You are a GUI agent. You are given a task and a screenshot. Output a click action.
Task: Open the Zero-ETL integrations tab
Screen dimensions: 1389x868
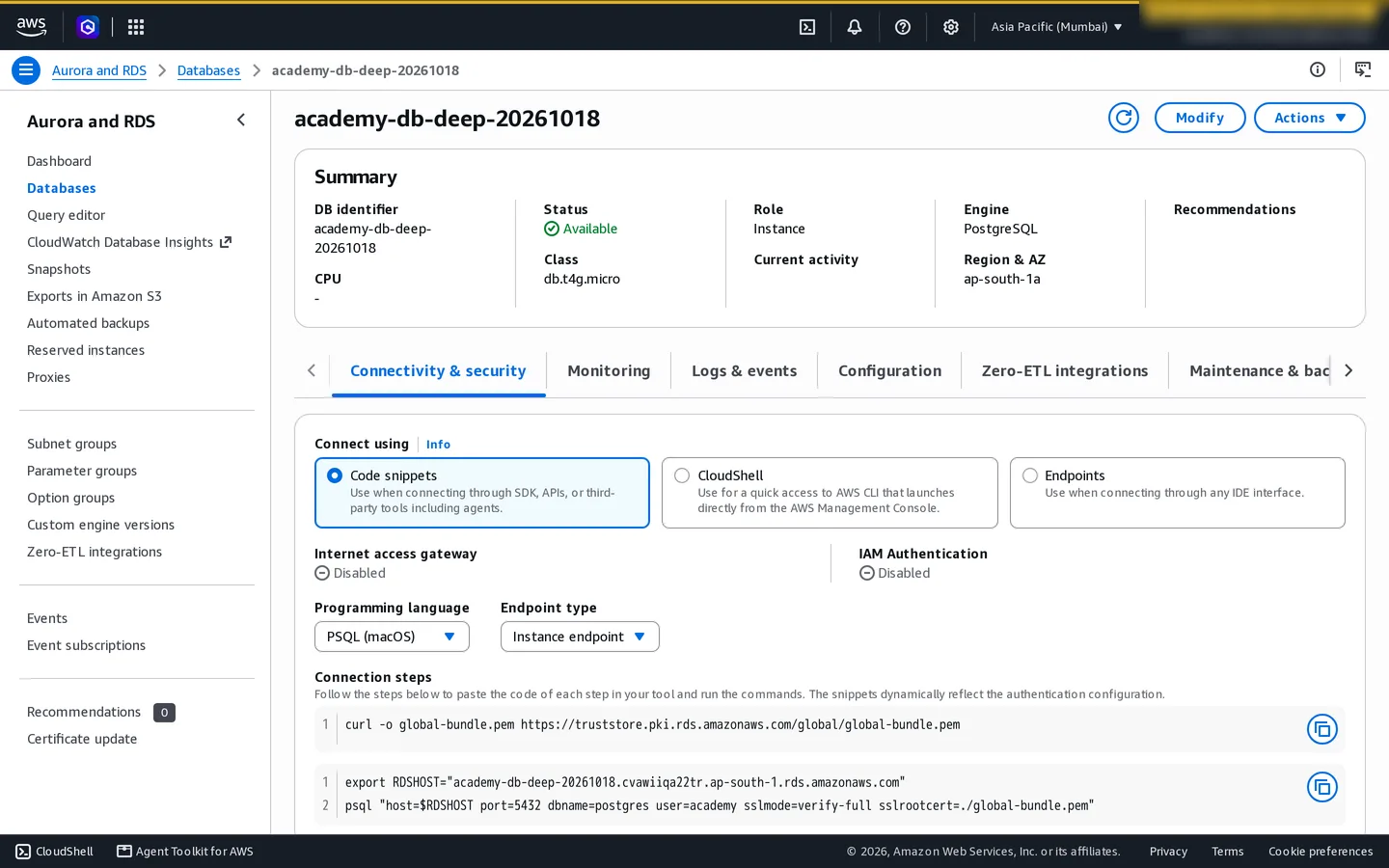[1065, 371]
